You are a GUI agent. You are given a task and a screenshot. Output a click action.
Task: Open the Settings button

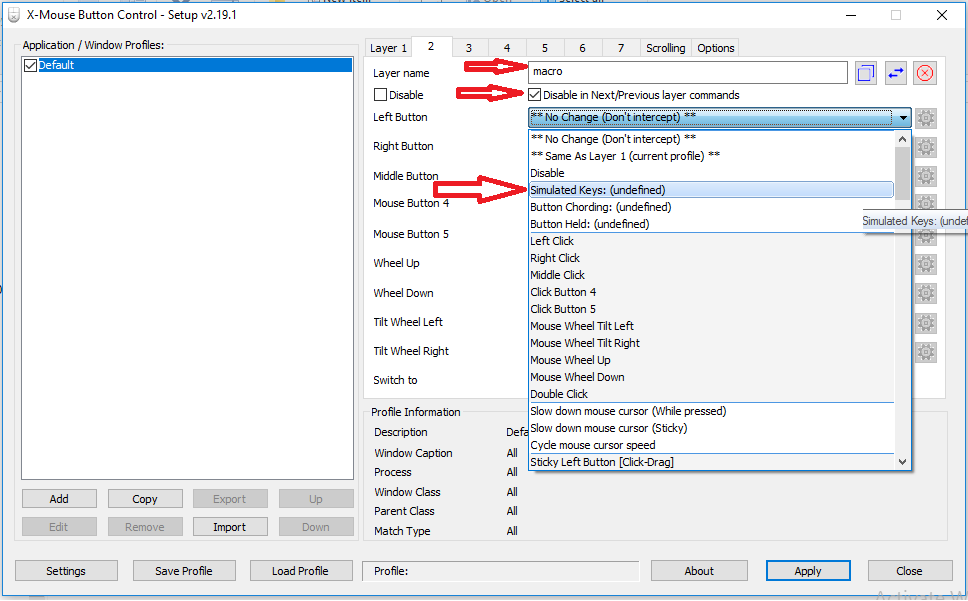tap(66, 571)
